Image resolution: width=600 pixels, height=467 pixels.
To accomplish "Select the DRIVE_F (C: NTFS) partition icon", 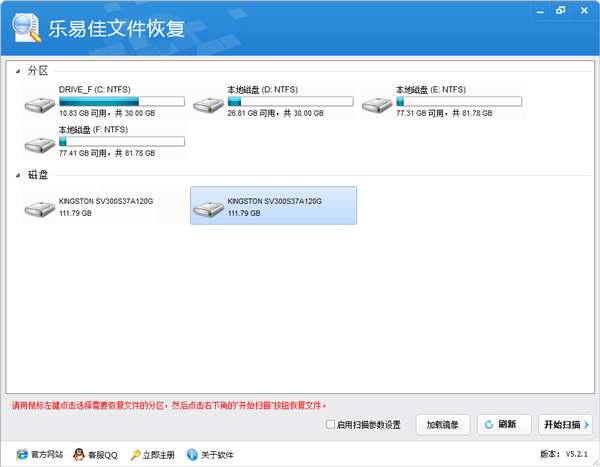I will tap(40, 105).
